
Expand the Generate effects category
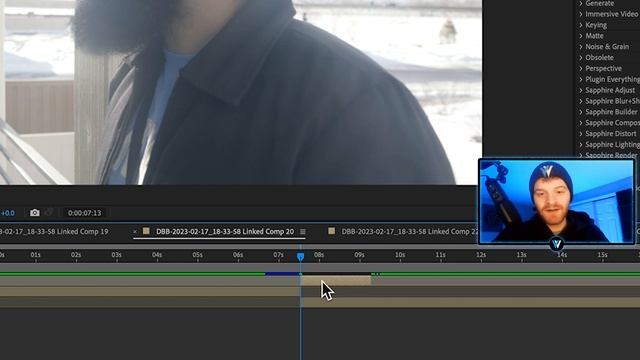pos(581,3)
